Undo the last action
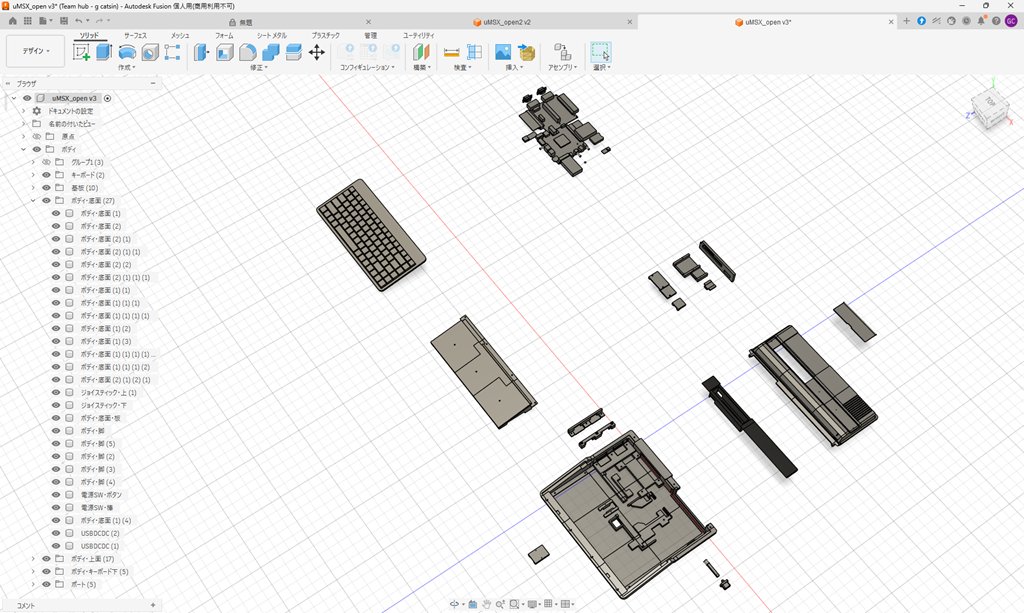This screenshot has width=1024, height=613. (78, 21)
